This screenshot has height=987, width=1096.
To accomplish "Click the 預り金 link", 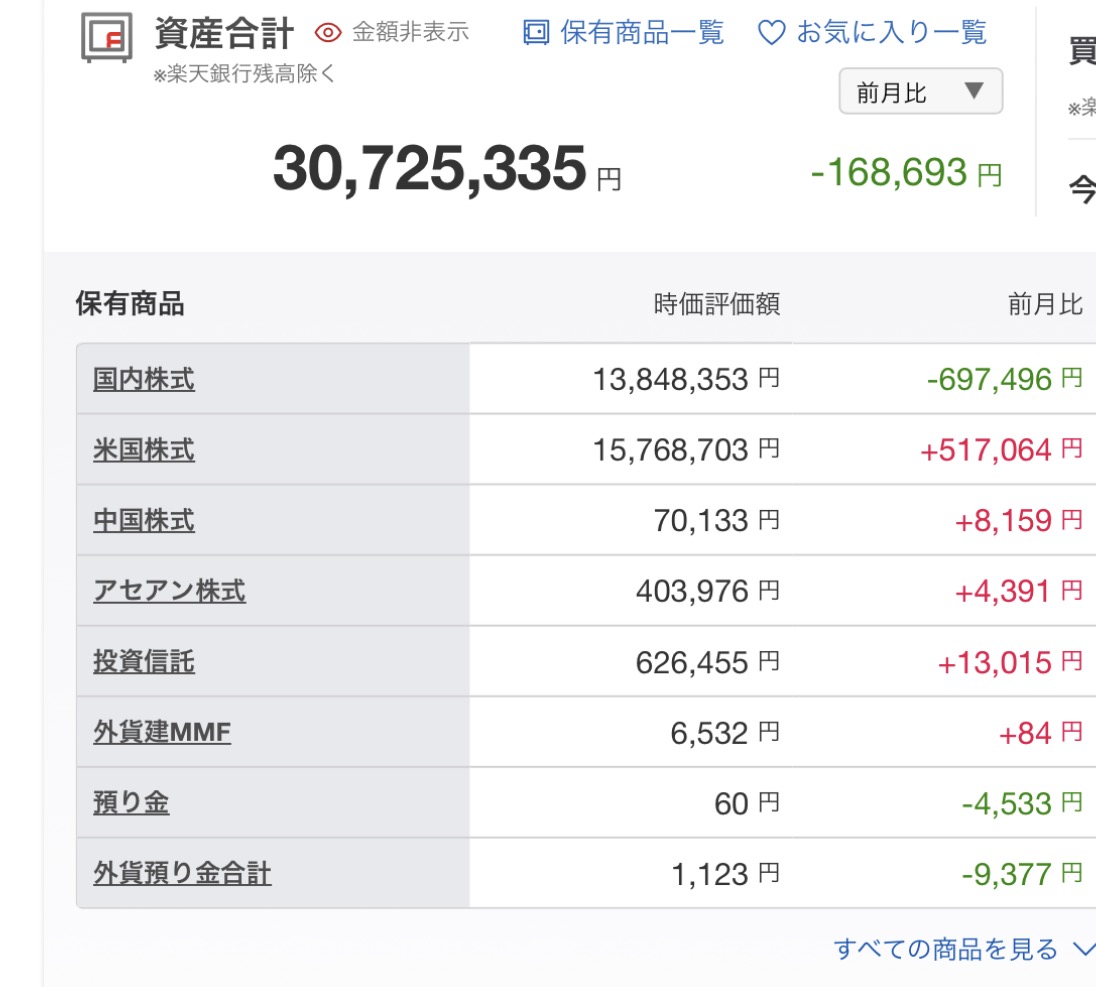I will click(x=131, y=803).
